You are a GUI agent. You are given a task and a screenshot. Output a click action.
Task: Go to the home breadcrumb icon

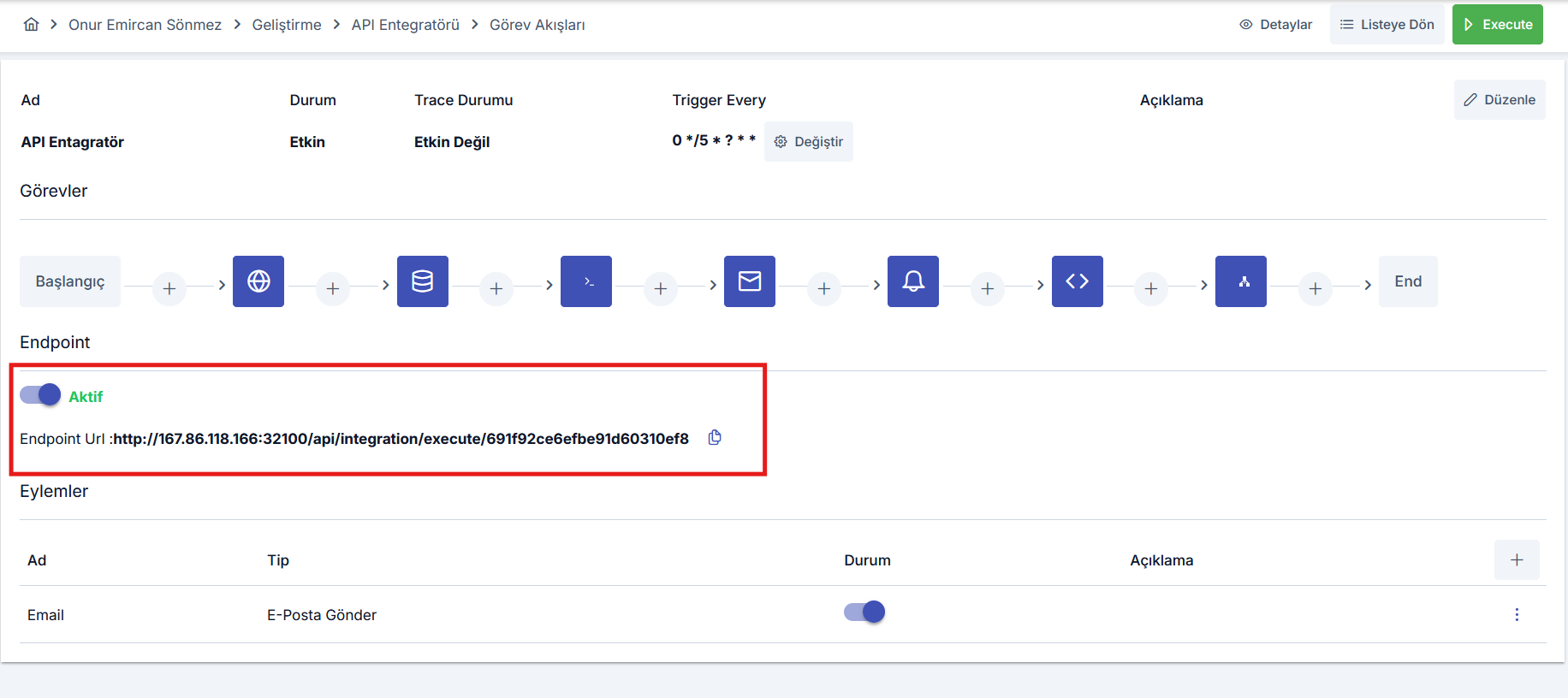coord(32,25)
